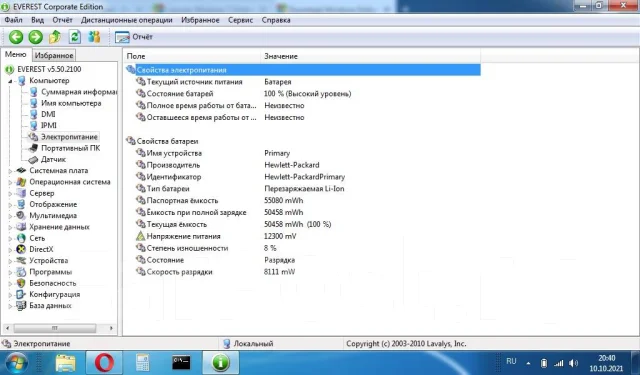This screenshot has width=640, height=375.
Task: Click the green Back arrow toolbar icon
Action: [16, 37]
